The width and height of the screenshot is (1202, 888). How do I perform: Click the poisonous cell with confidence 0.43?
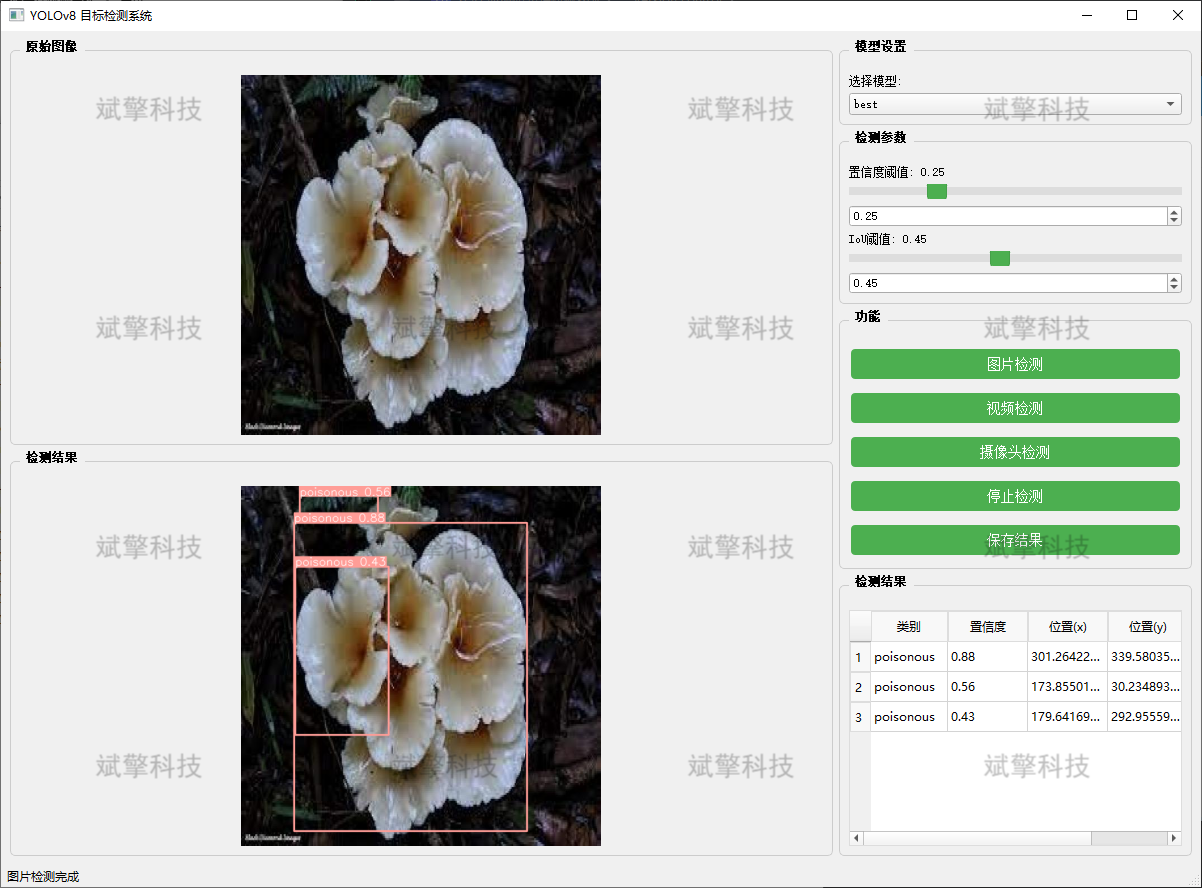click(909, 717)
